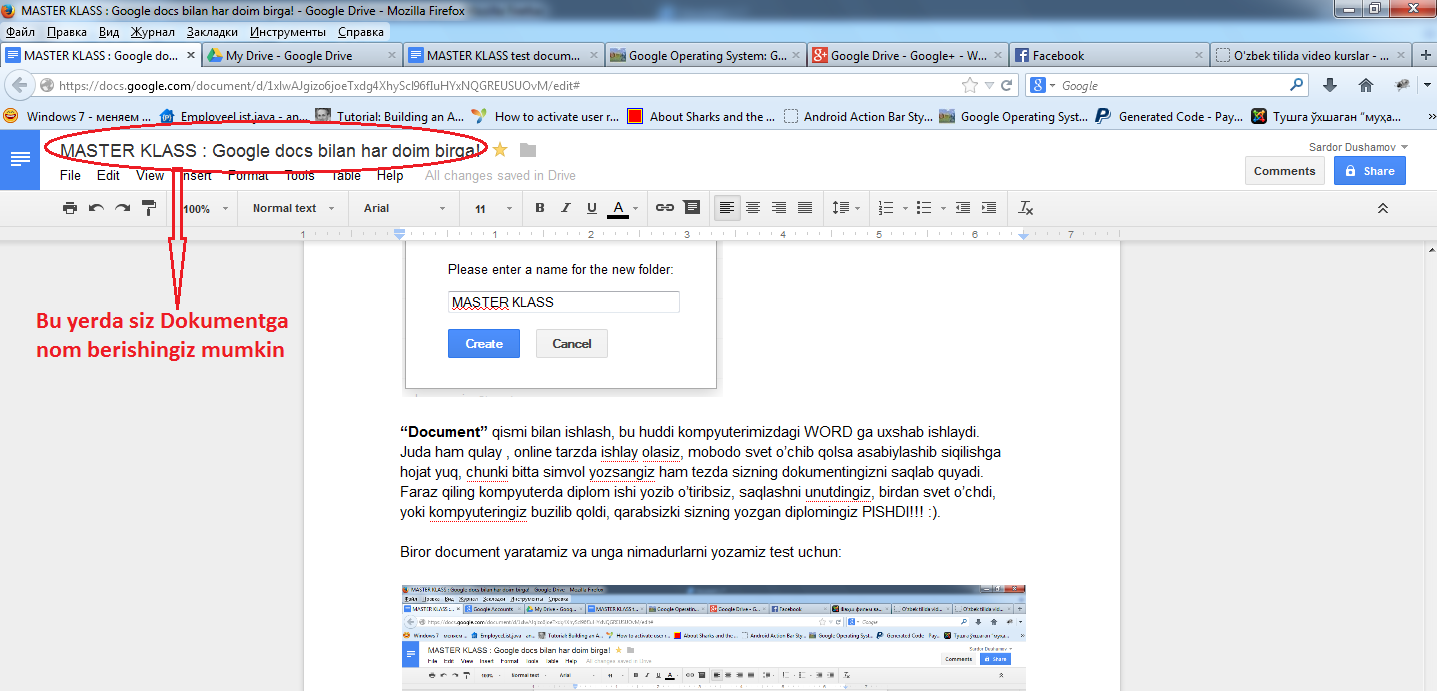
Task: Click the Print icon in Docs toolbar
Action: pyautogui.click(x=70, y=208)
